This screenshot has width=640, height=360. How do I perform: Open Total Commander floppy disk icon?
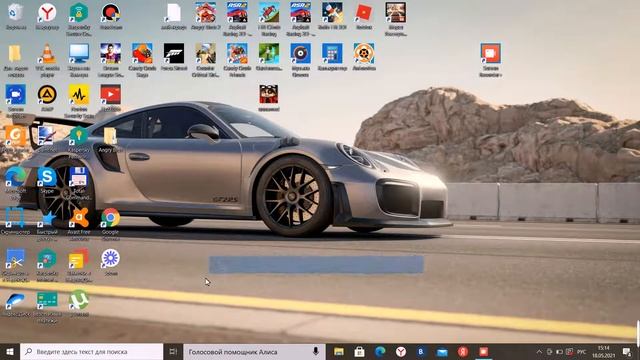coord(79,177)
